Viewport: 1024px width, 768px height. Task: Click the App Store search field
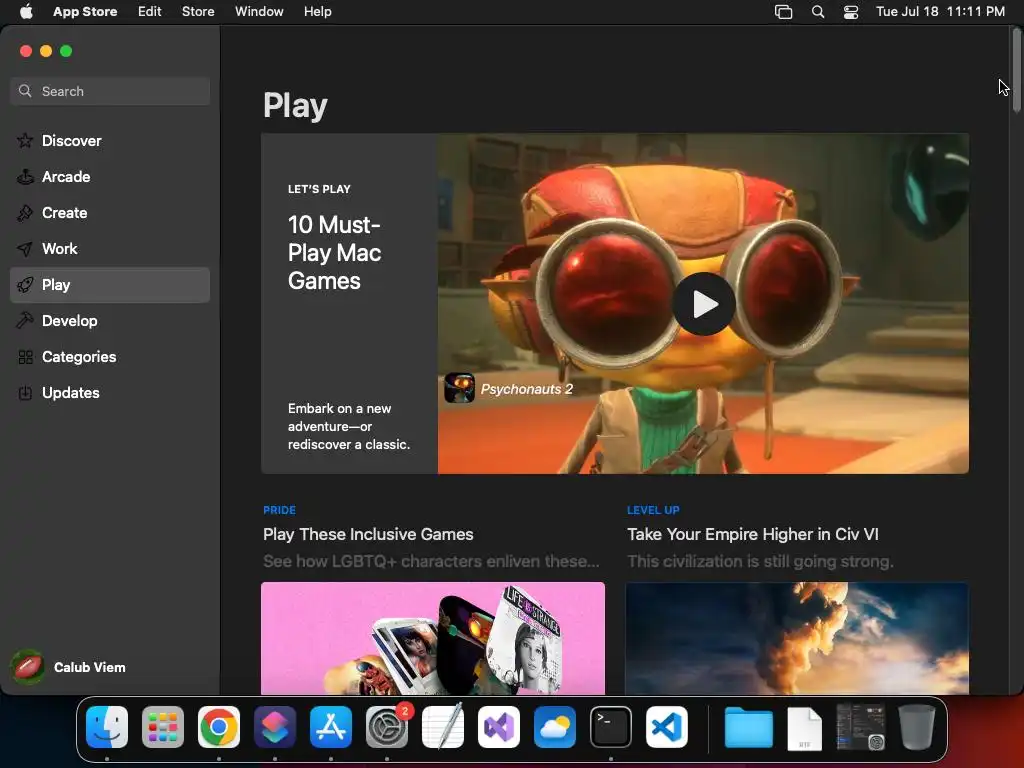coord(110,91)
